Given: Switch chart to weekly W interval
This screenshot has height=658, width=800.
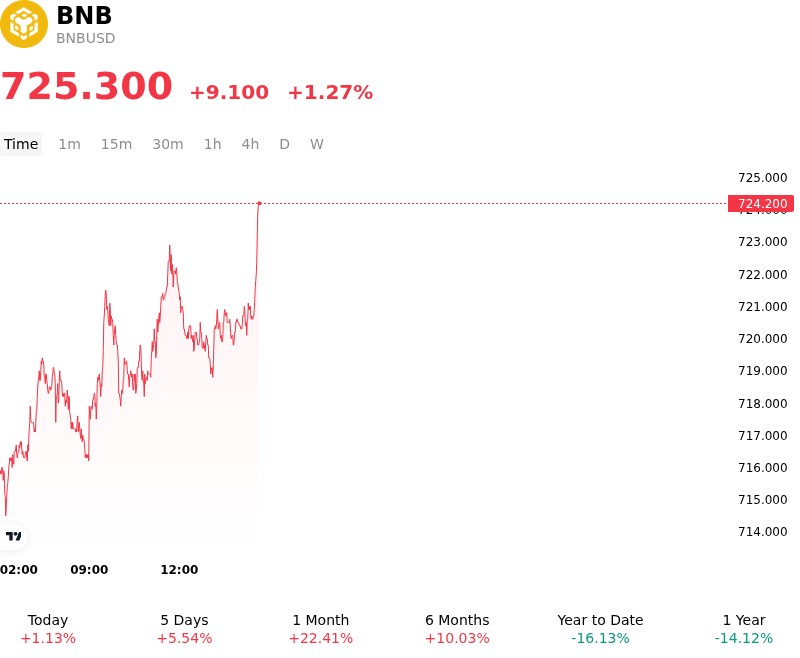Looking at the screenshot, I should [x=317, y=144].
